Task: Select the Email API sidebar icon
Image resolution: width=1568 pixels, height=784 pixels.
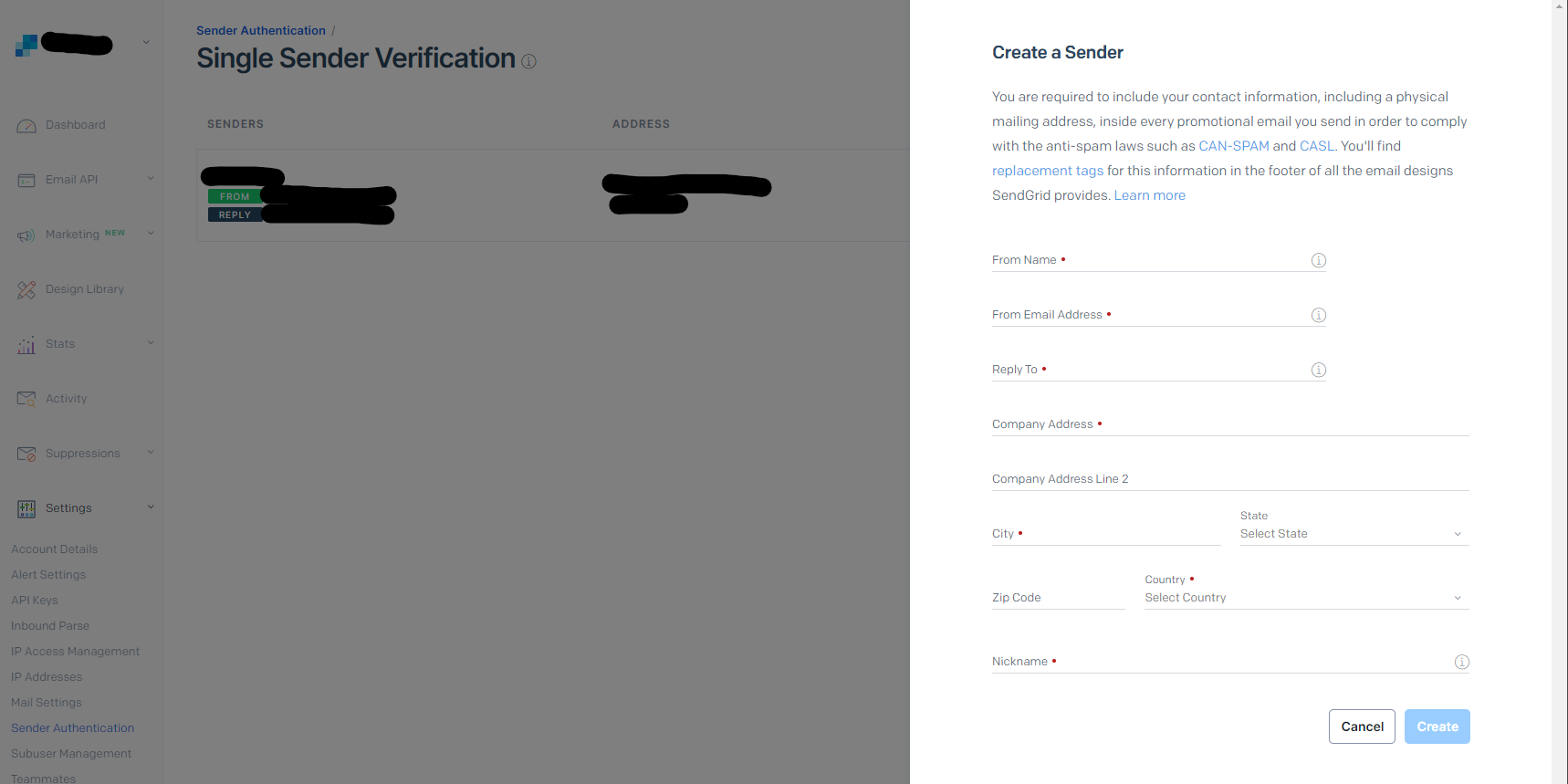Action: 26,180
